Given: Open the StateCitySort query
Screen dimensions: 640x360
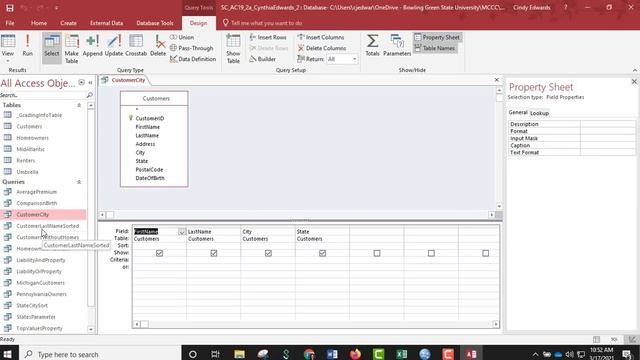Looking at the screenshot, I should pyautogui.click(x=32, y=305).
